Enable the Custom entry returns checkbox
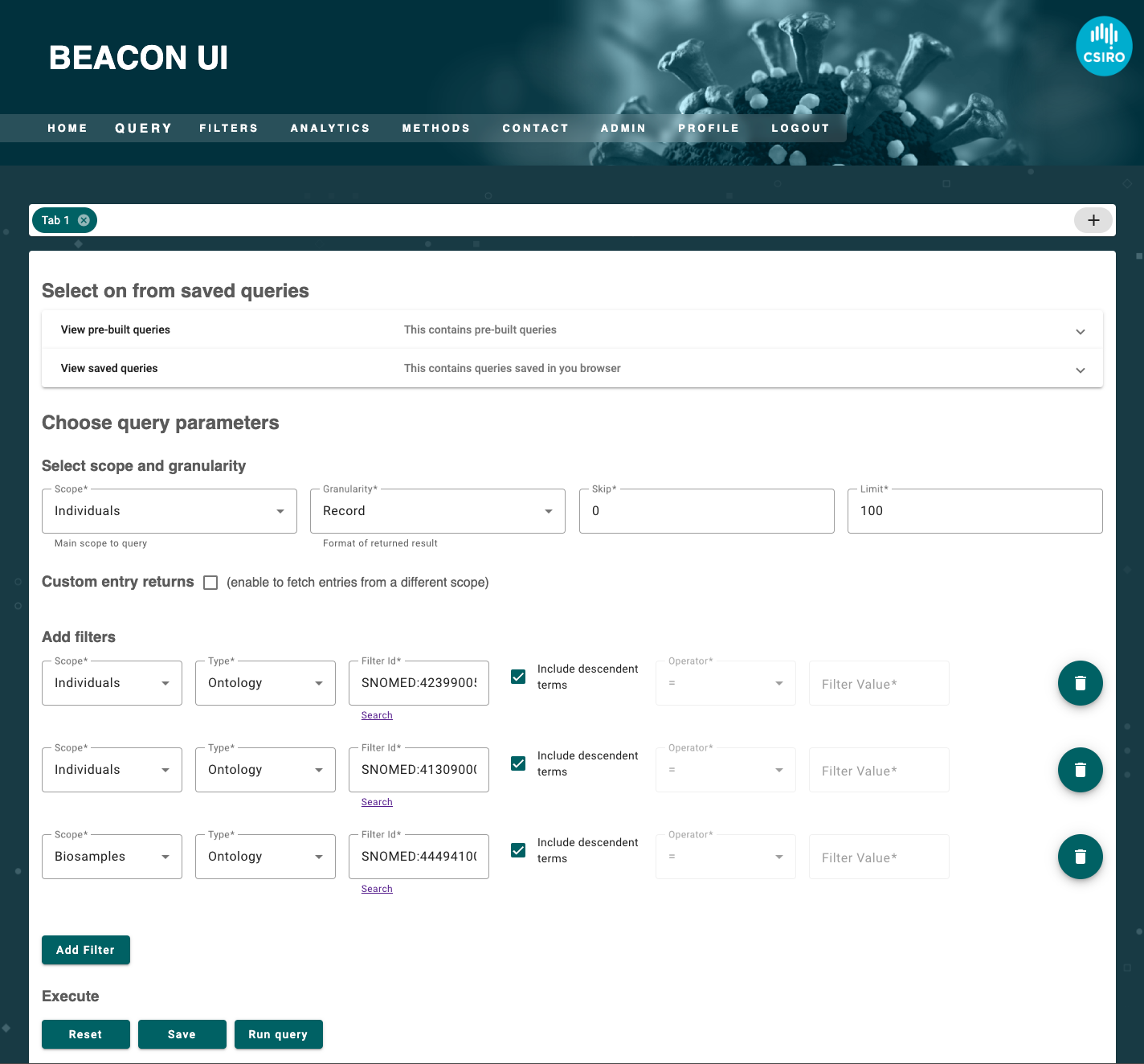The image size is (1144, 1064). [210, 583]
